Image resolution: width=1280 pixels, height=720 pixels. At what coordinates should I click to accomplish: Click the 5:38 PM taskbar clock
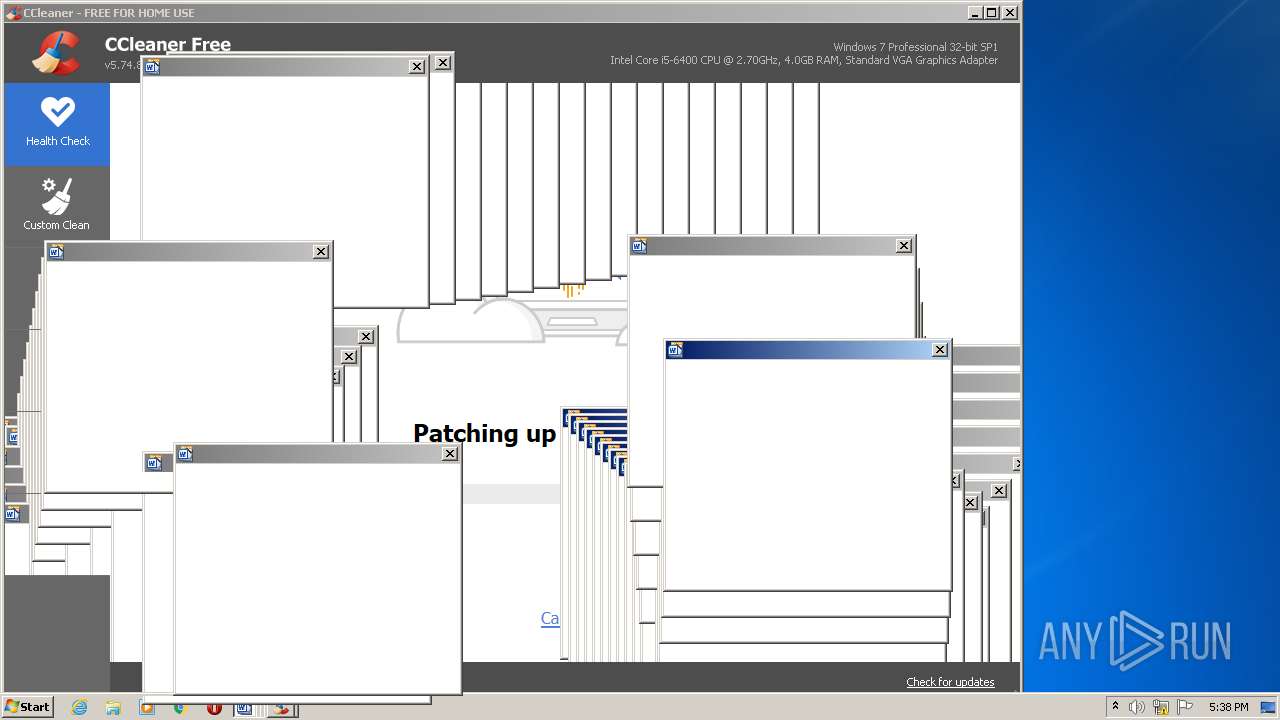click(1228, 707)
